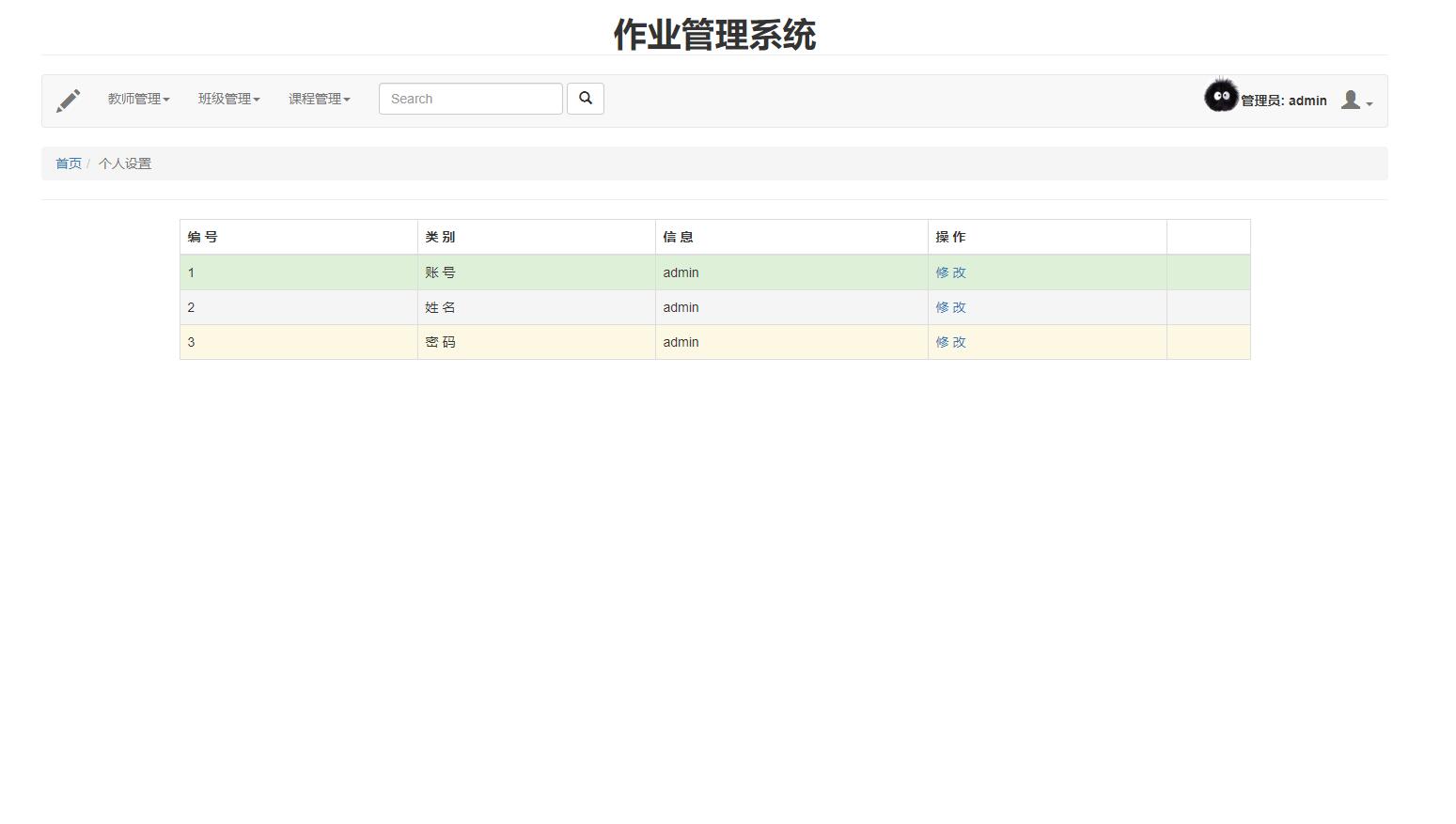Screen dimensions: 1456x824
Task: Click the 操作 column header
Action: tap(951, 236)
